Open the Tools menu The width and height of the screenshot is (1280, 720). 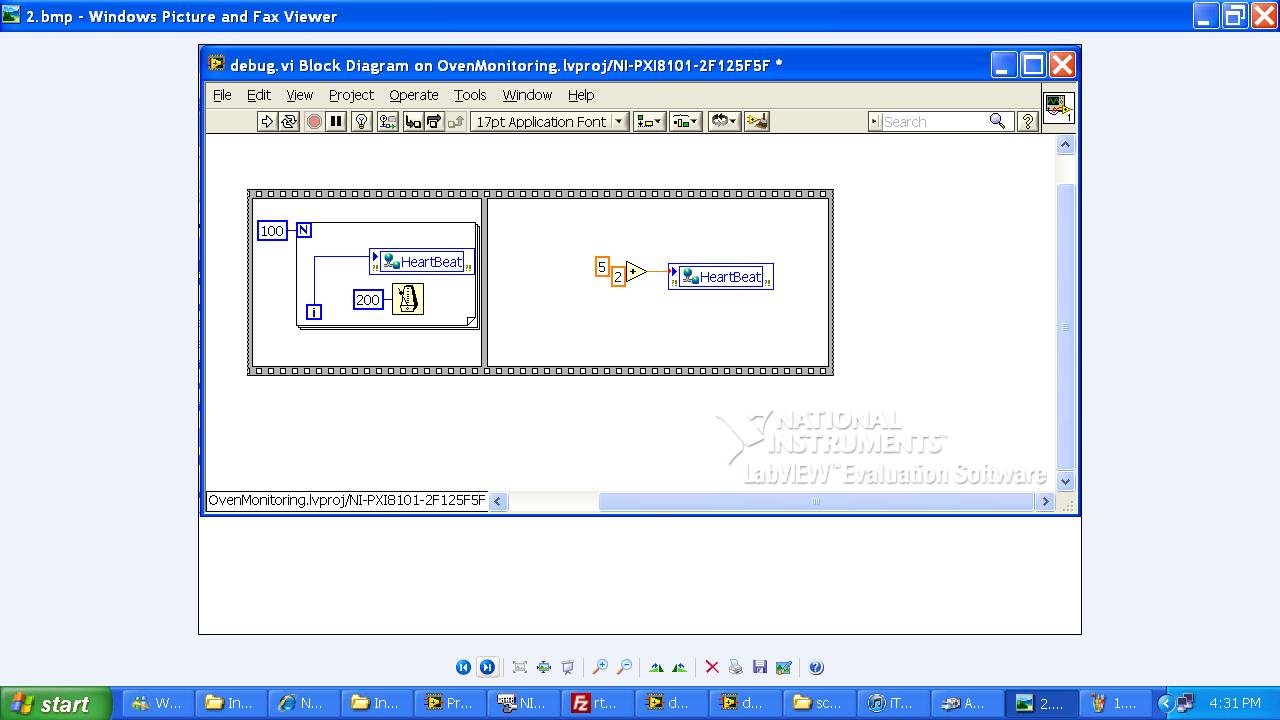point(470,95)
